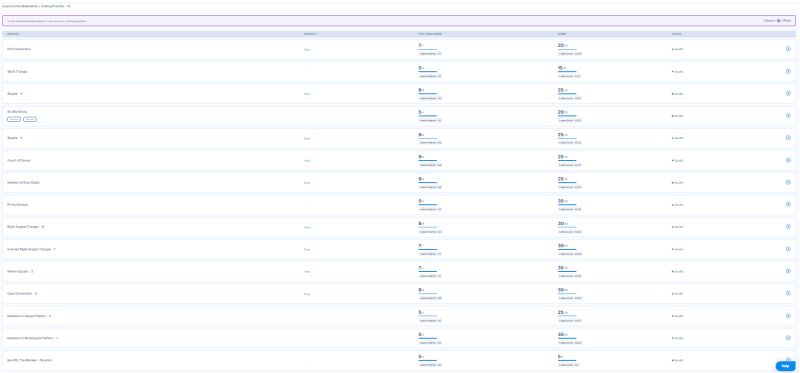Open the arrow icon for the Case Conversion row
This screenshot has width=800, height=373.
tap(788, 293)
